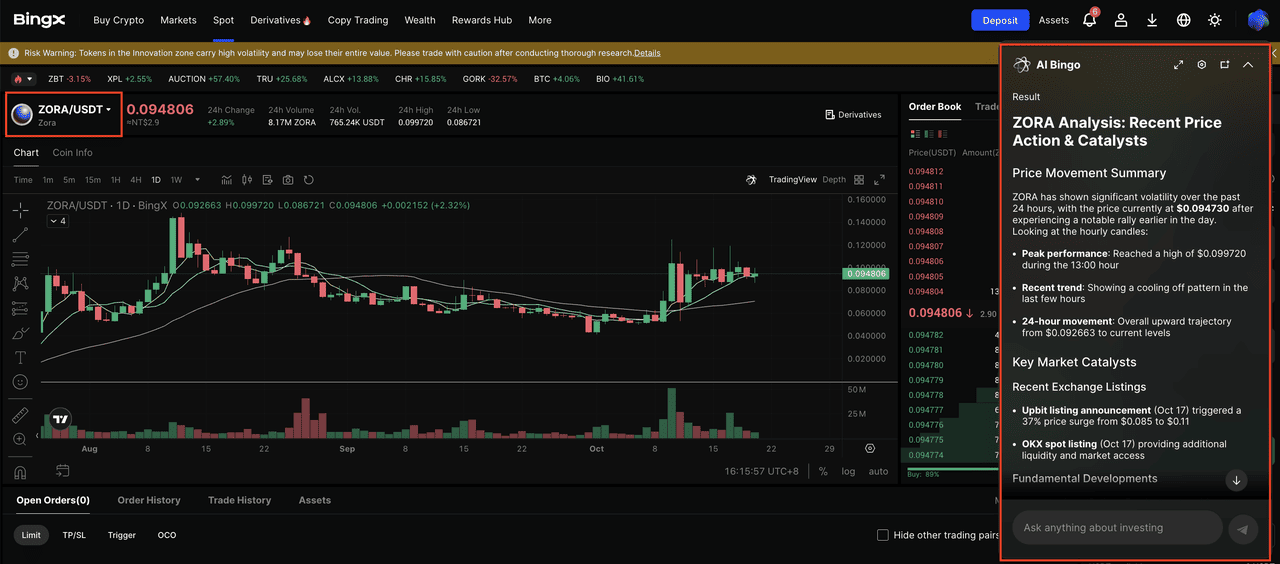1280x564 pixels.
Task: Select the trend line drawing tool
Action: tap(20, 235)
